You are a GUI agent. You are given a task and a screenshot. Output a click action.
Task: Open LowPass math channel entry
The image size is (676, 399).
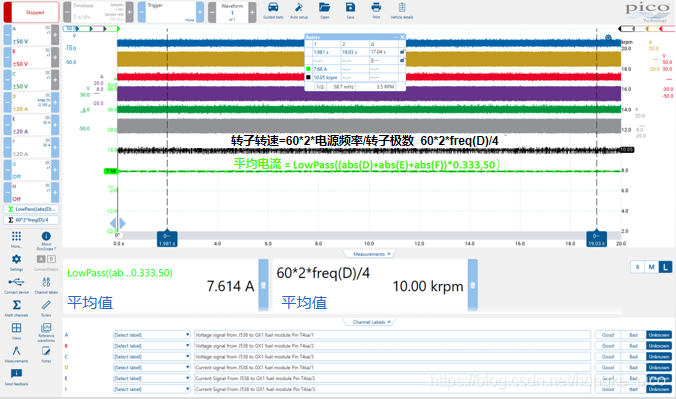(x=31, y=209)
